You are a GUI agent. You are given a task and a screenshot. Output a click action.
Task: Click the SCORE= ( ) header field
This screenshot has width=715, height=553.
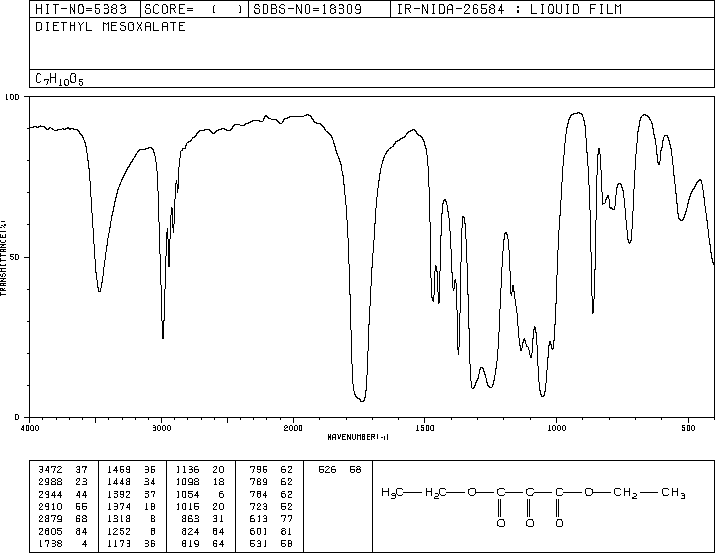[x=194, y=9]
